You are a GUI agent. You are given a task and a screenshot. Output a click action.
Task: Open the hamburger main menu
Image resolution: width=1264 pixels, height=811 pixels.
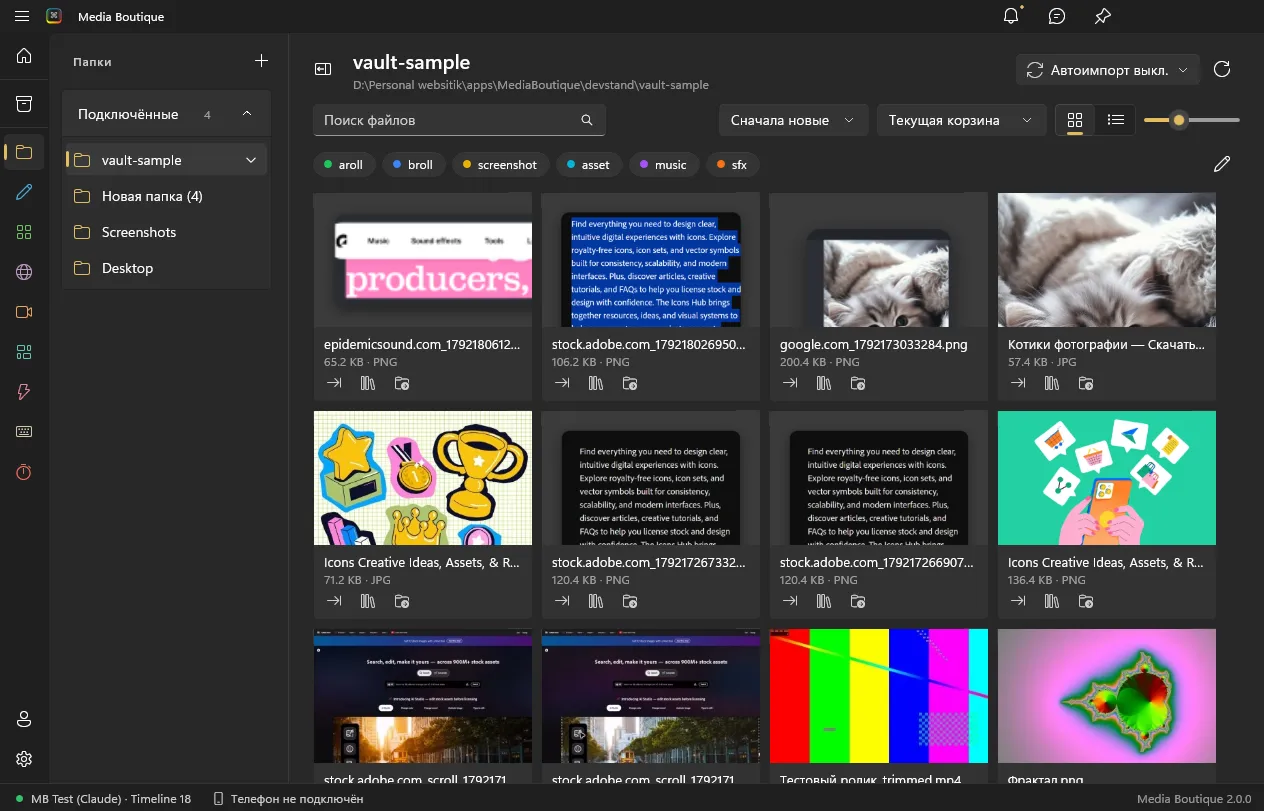(x=22, y=16)
